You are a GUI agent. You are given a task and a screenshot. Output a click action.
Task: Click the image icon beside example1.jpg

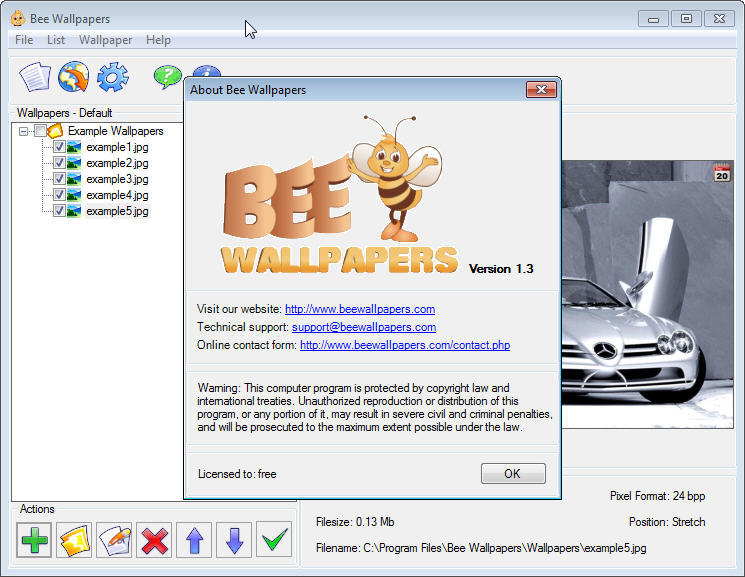pyautogui.click(x=74, y=147)
